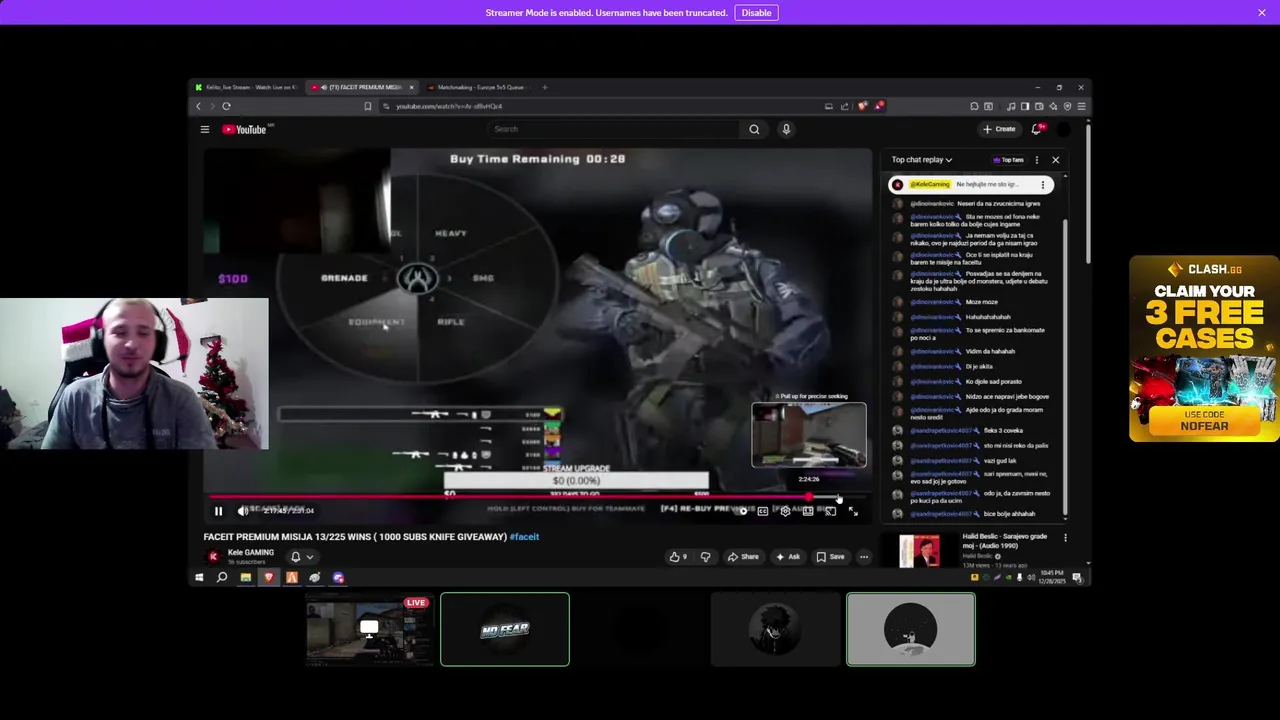Viewport: 1280px width, 720px height.
Task: Close the chat replay panel
Action: click(x=1055, y=160)
